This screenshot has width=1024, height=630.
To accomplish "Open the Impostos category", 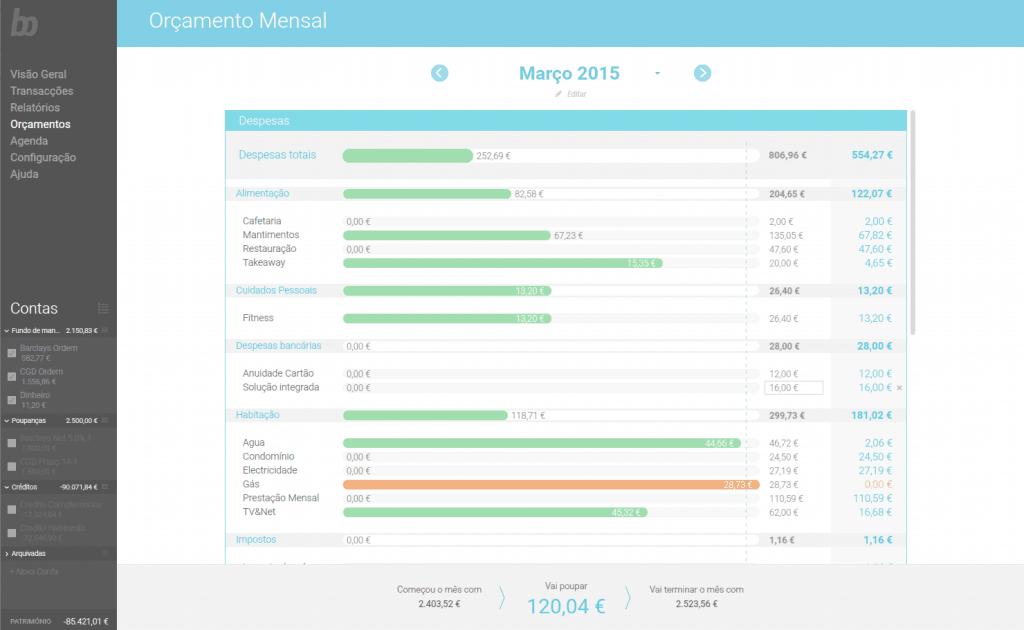I will click(255, 540).
